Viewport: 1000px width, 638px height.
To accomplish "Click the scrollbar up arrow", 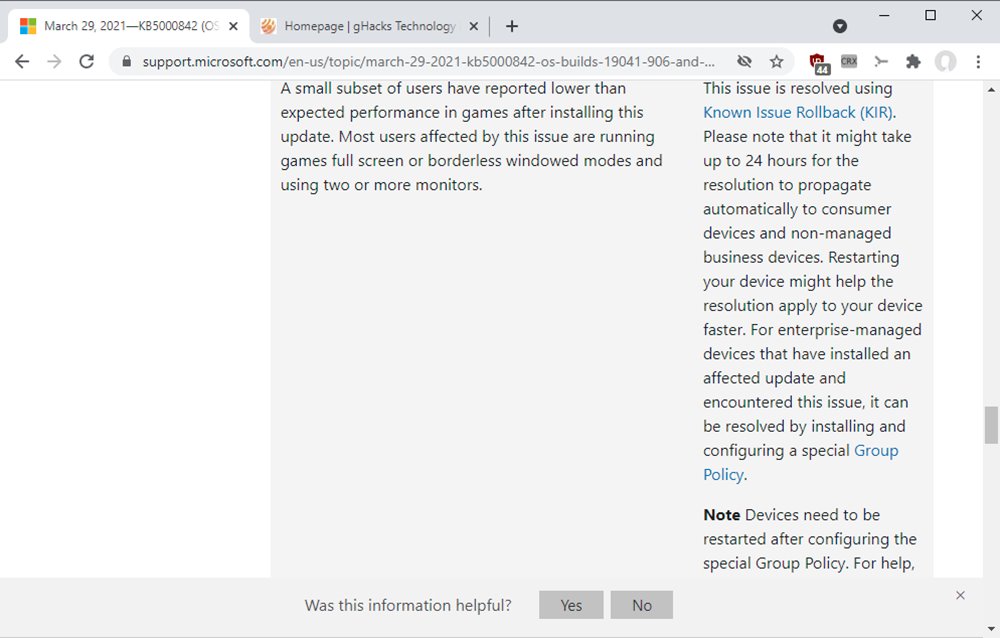I will [991, 90].
